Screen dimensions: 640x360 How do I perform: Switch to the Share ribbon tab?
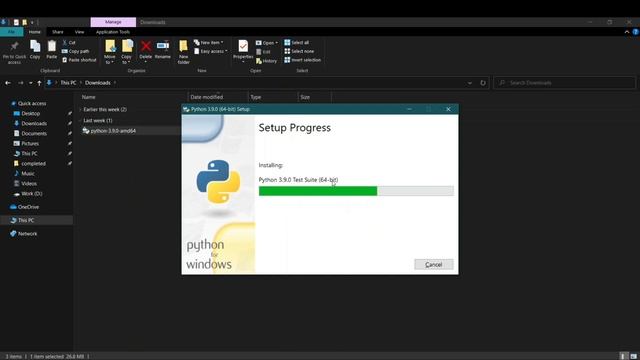click(58, 32)
